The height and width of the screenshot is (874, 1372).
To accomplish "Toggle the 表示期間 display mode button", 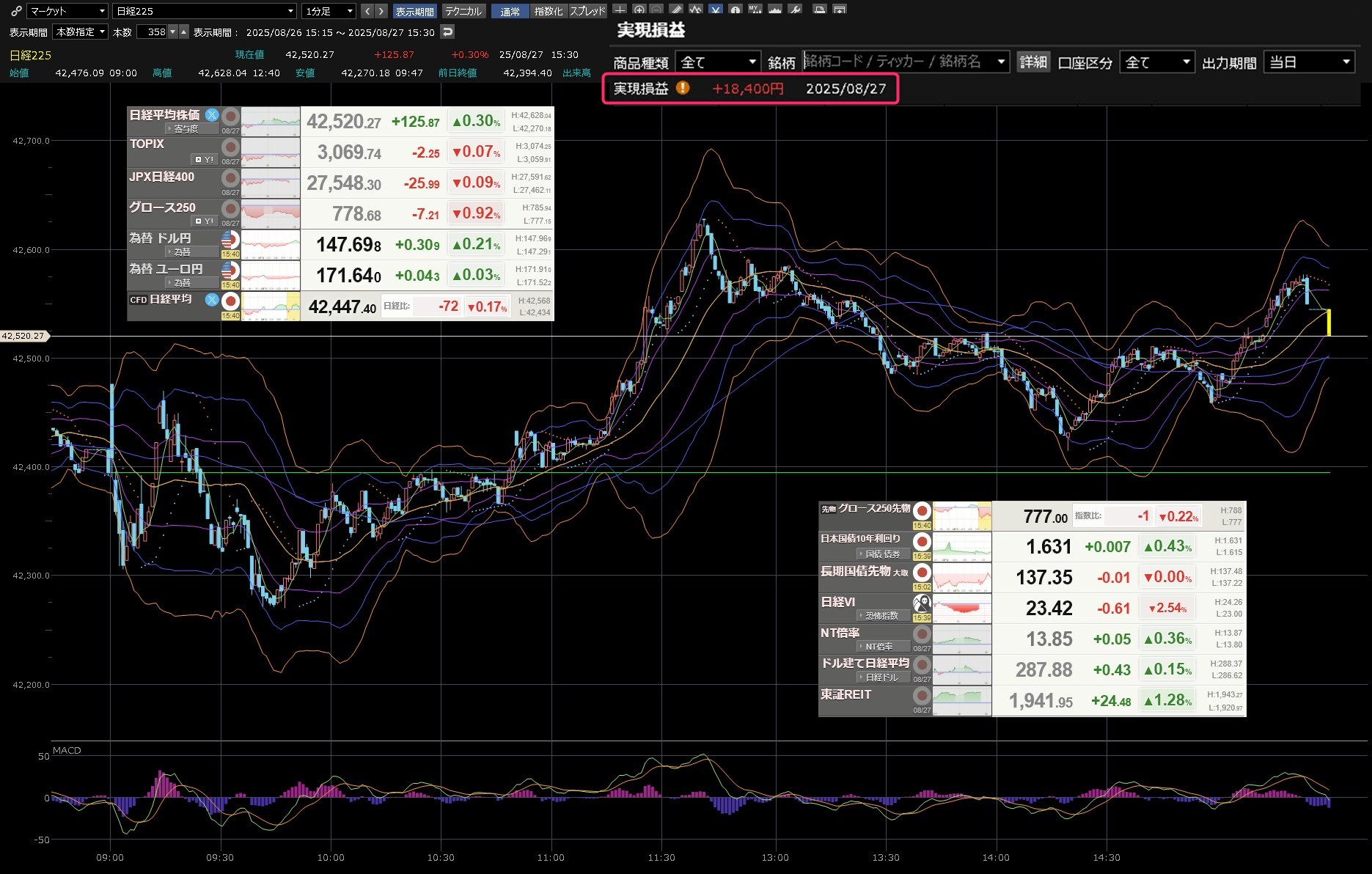I will (414, 11).
